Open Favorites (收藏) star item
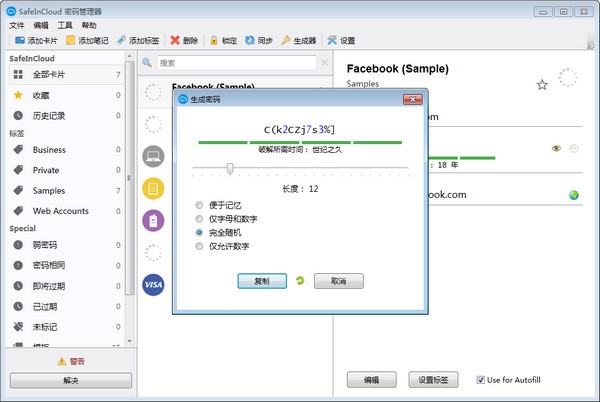This screenshot has width=600, height=402. tap(66, 95)
